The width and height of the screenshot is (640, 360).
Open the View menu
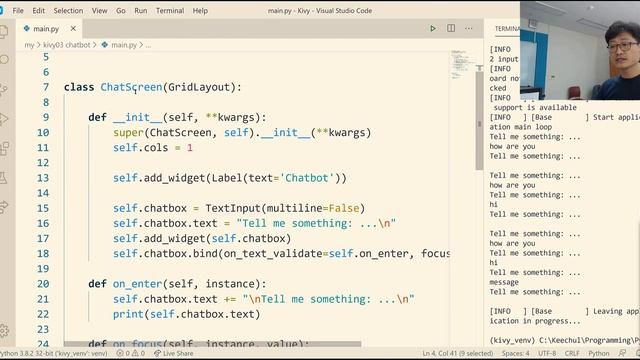[99, 11]
